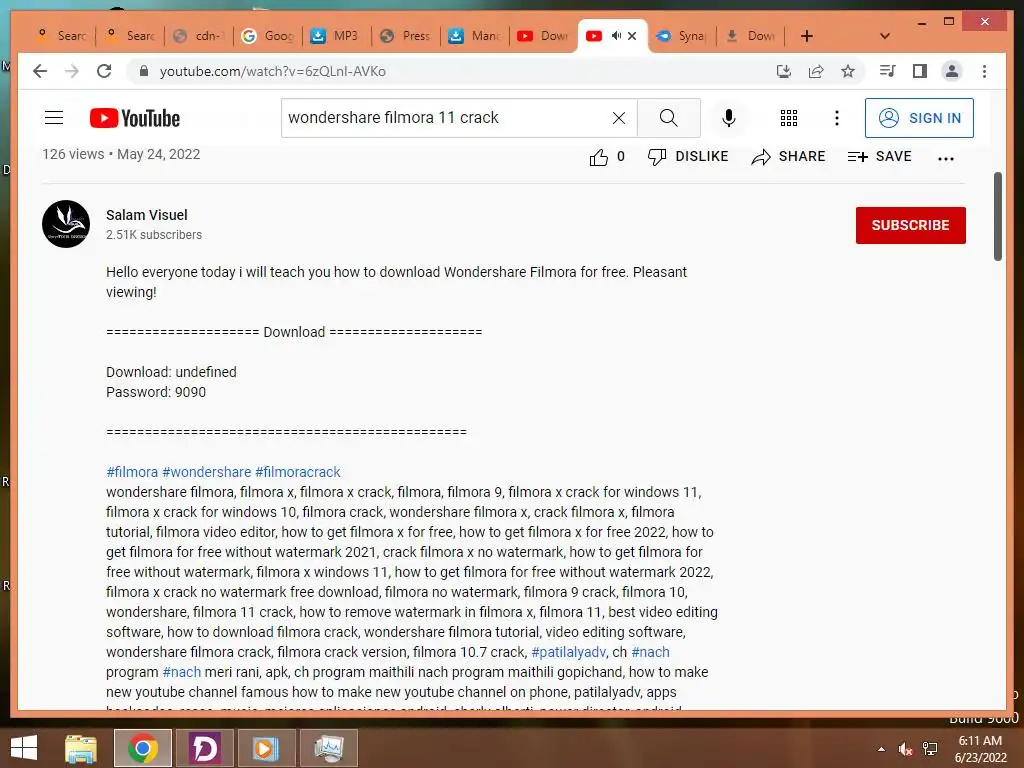Screen dimensions: 1024x768
Task: Reload the YouTube page
Action: [104, 71]
